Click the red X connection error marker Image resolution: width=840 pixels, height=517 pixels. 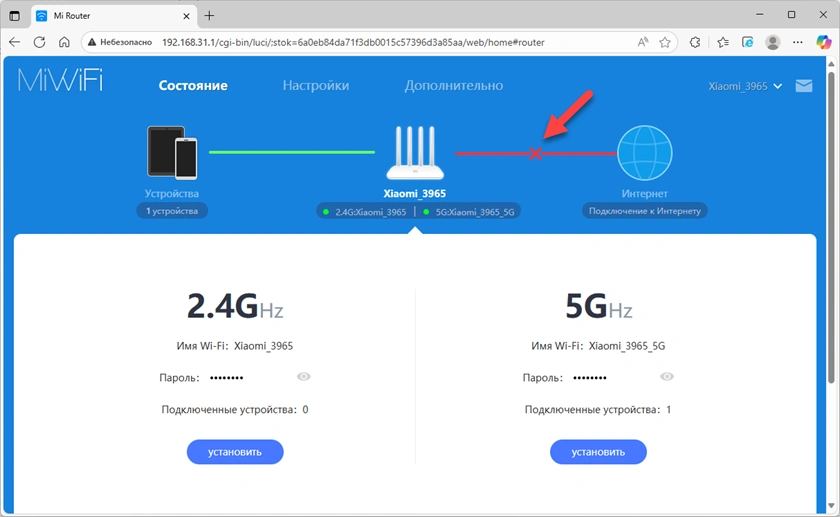click(535, 154)
